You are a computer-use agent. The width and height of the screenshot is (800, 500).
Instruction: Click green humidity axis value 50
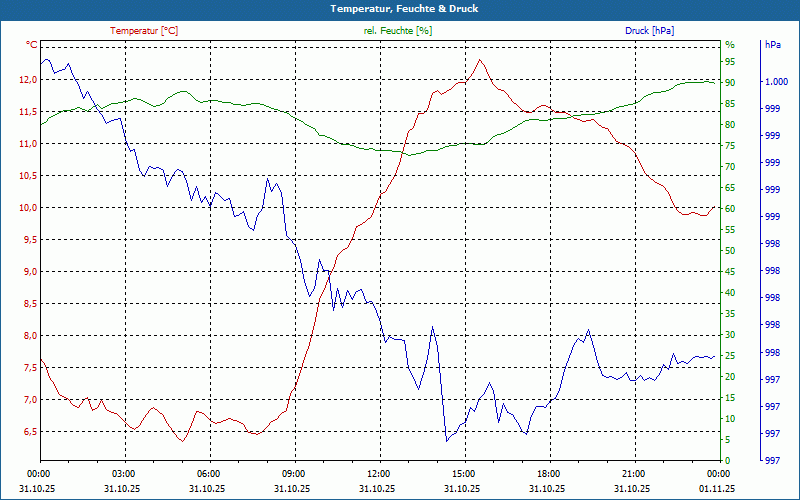click(x=730, y=251)
